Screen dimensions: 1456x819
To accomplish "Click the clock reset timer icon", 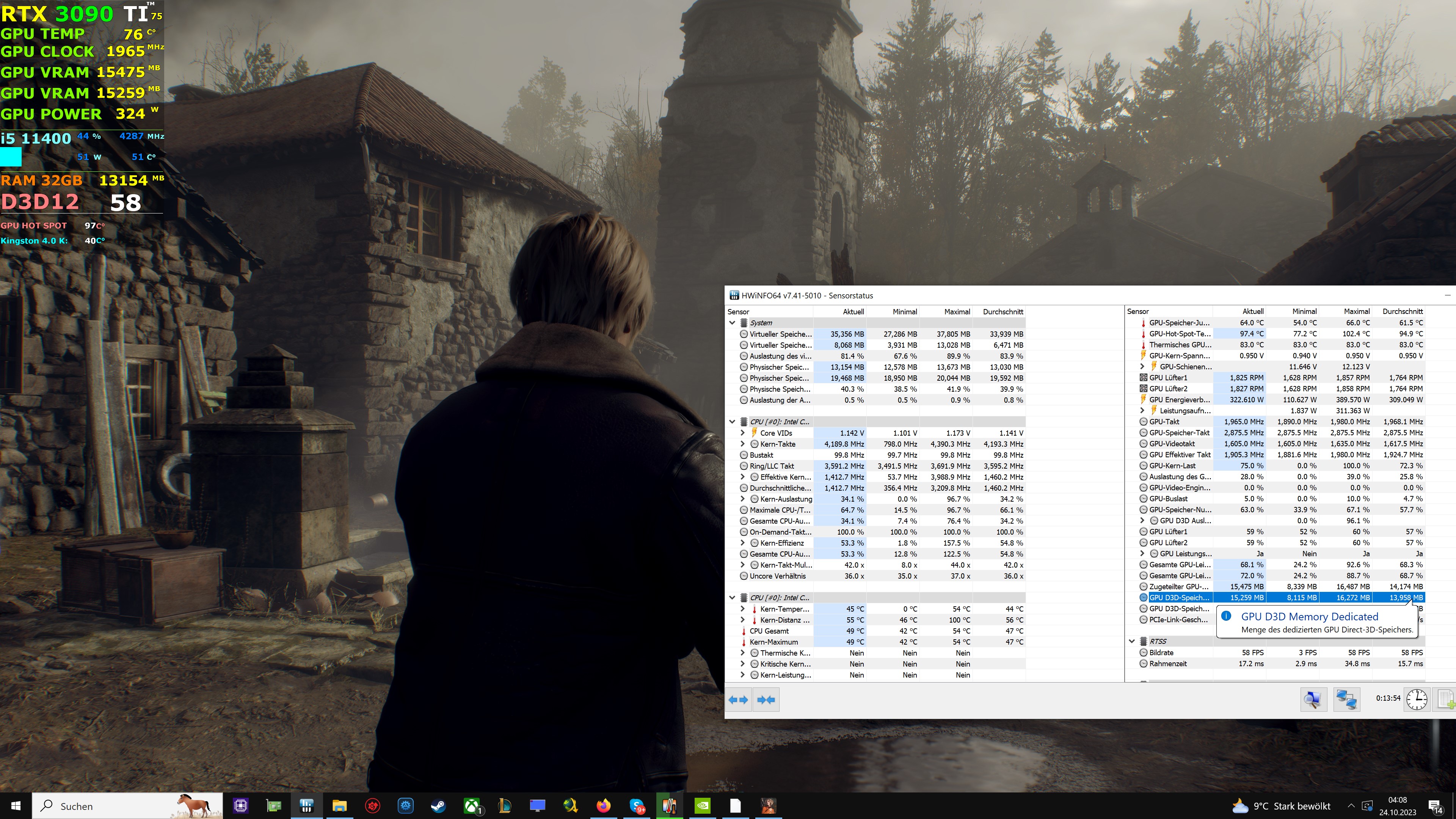I will (x=1417, y=700).
